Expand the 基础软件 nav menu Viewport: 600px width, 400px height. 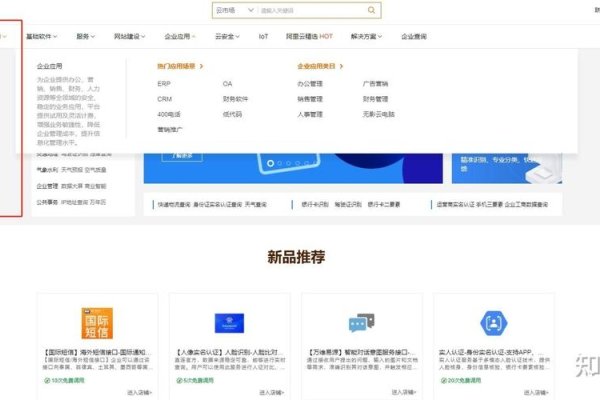(x=41, y=36)
